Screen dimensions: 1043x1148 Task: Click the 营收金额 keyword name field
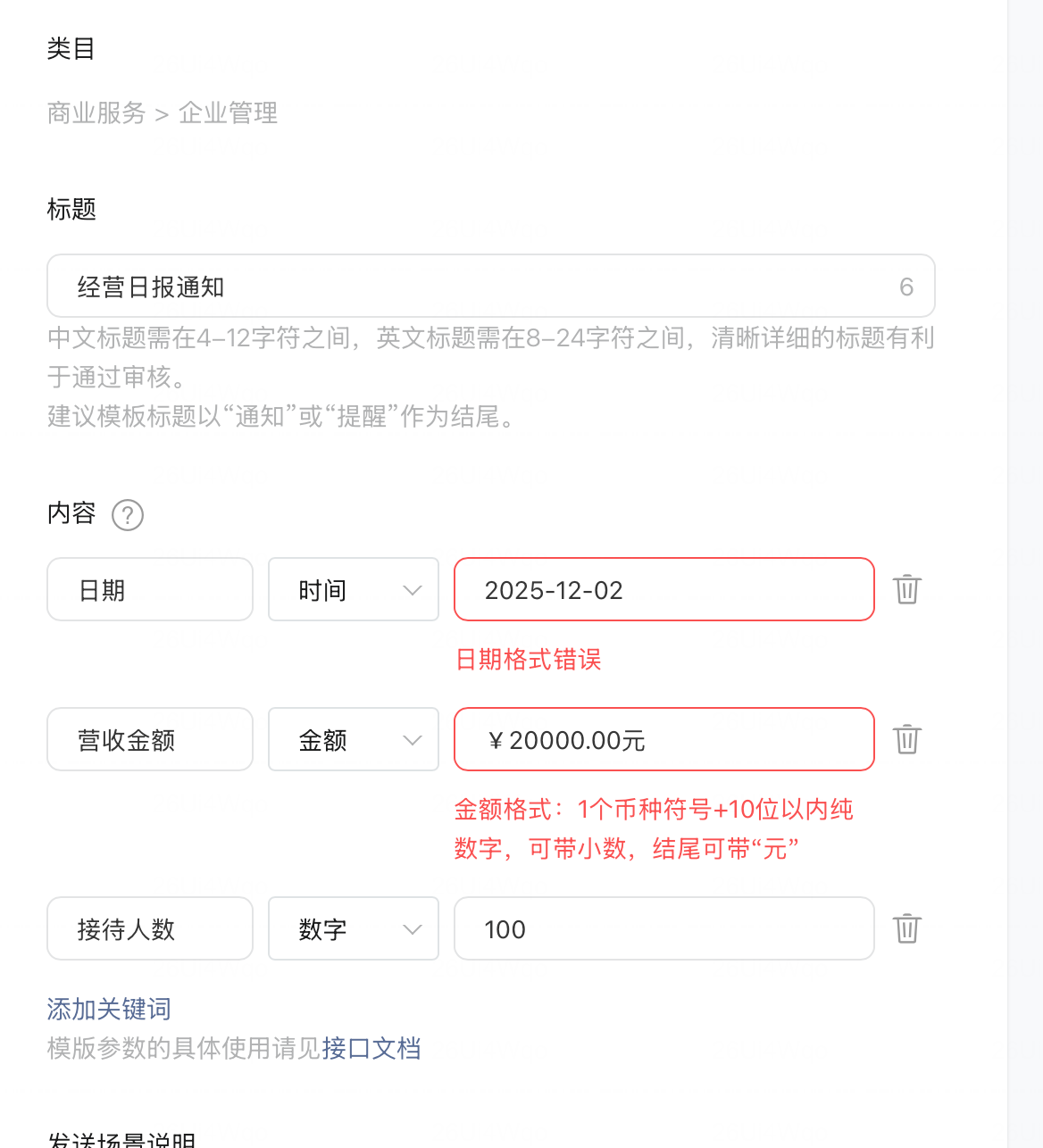coord(150,739)
